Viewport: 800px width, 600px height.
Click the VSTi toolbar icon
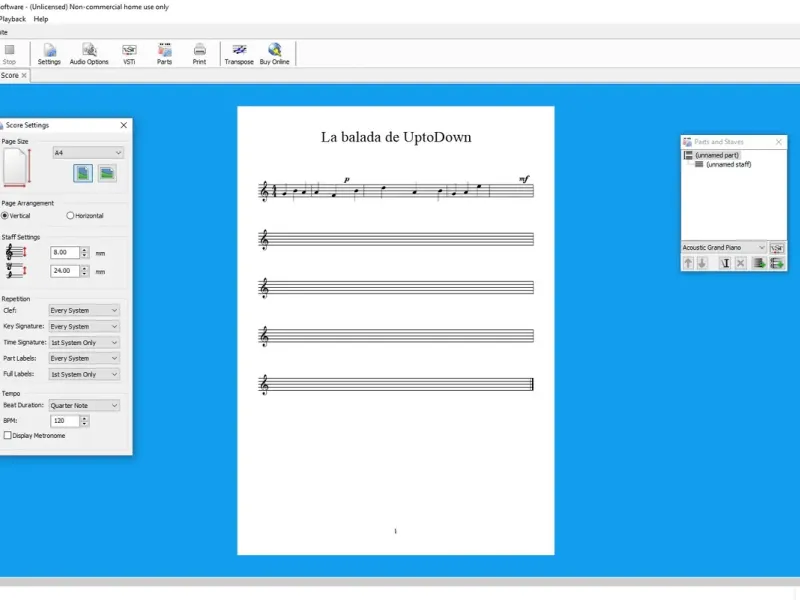coord(129,54)
